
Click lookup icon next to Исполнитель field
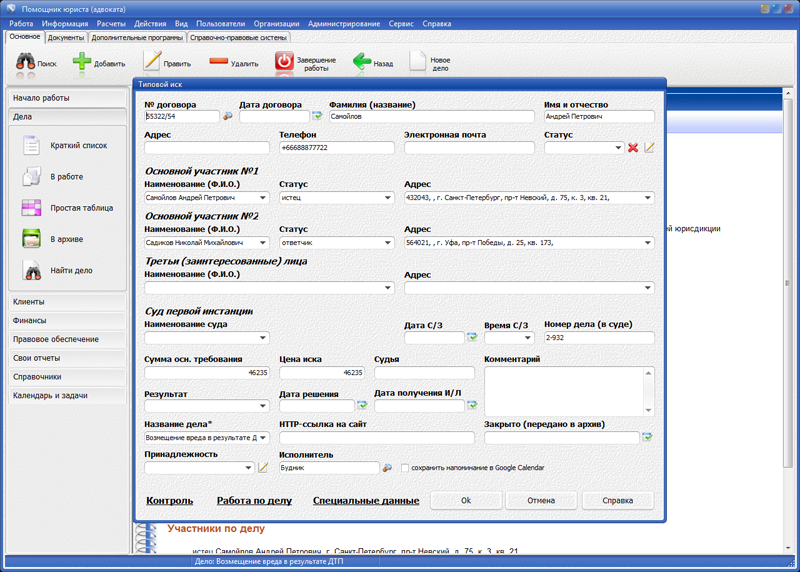coord(388,468)
